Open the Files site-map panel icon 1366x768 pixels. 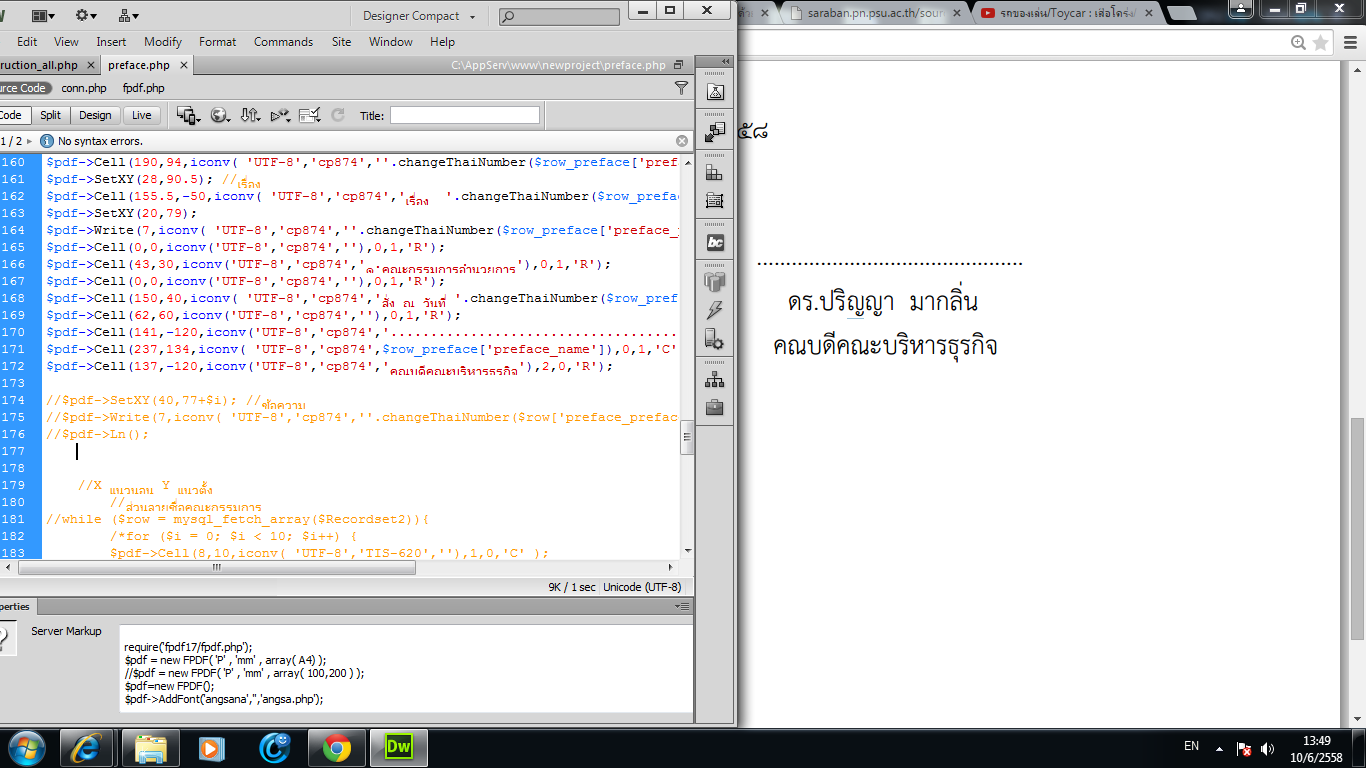pyautogui.click(x=714, y=380)
